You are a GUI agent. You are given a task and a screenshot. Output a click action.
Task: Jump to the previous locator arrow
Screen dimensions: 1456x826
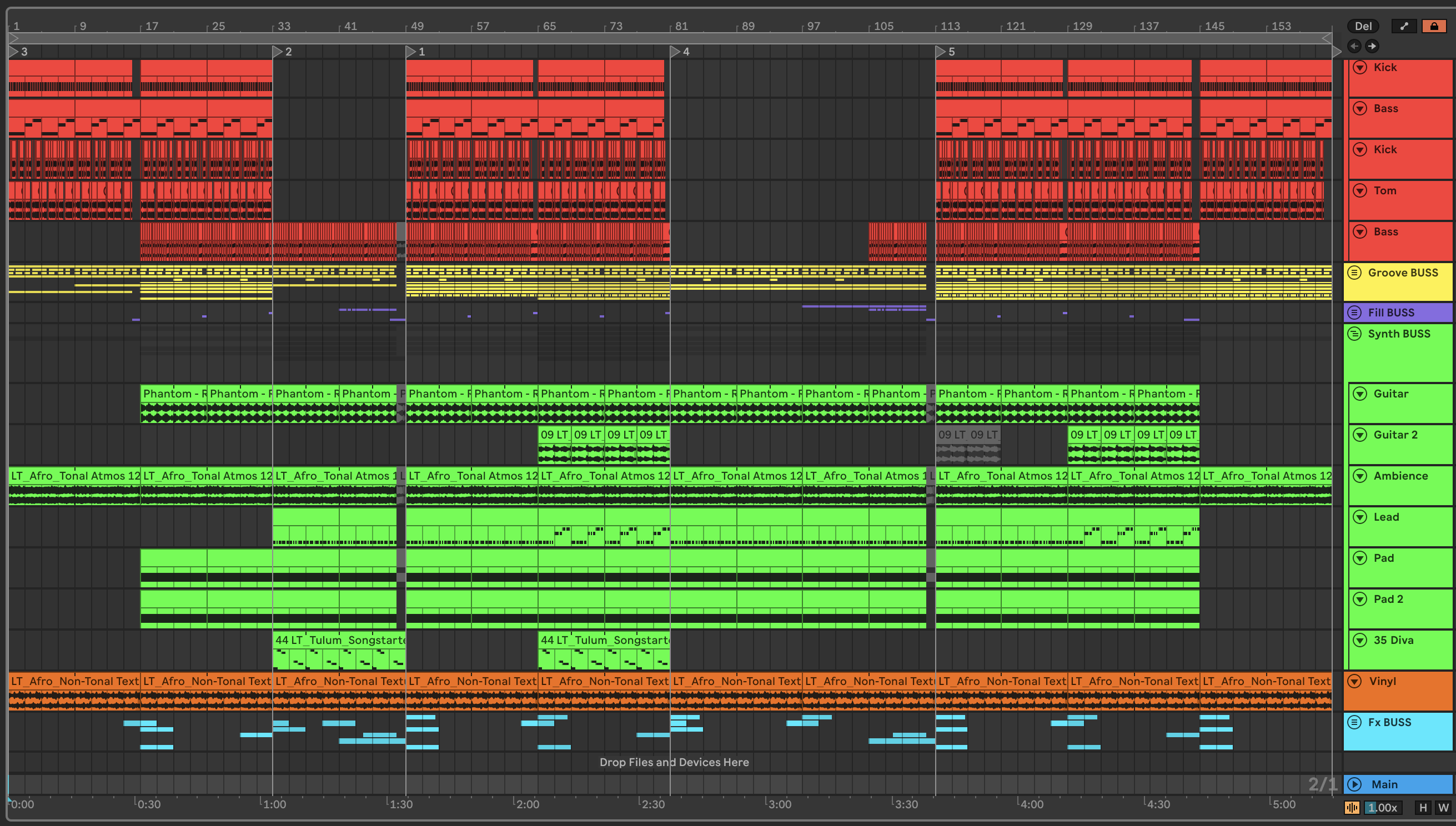(1354, 46)
